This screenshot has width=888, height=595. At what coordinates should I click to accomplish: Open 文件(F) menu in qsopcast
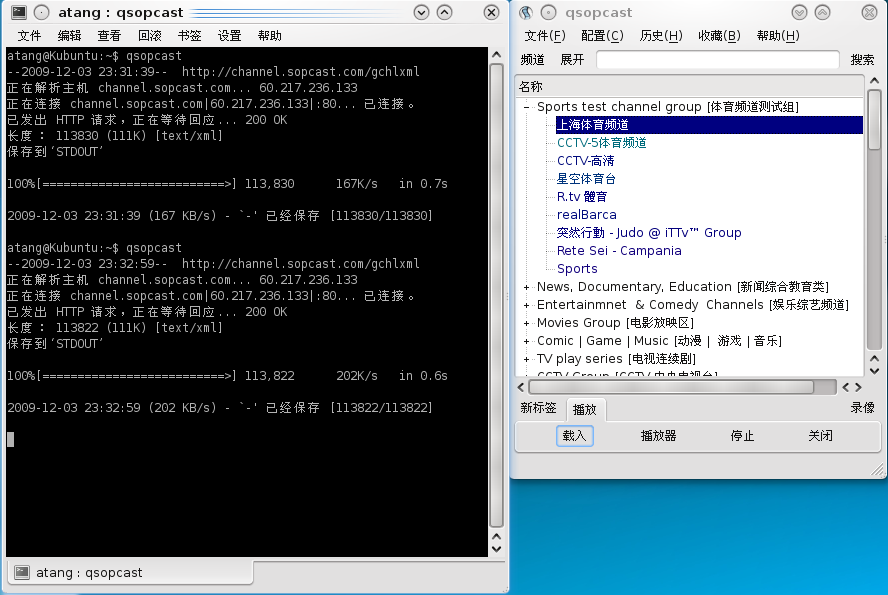545,36
